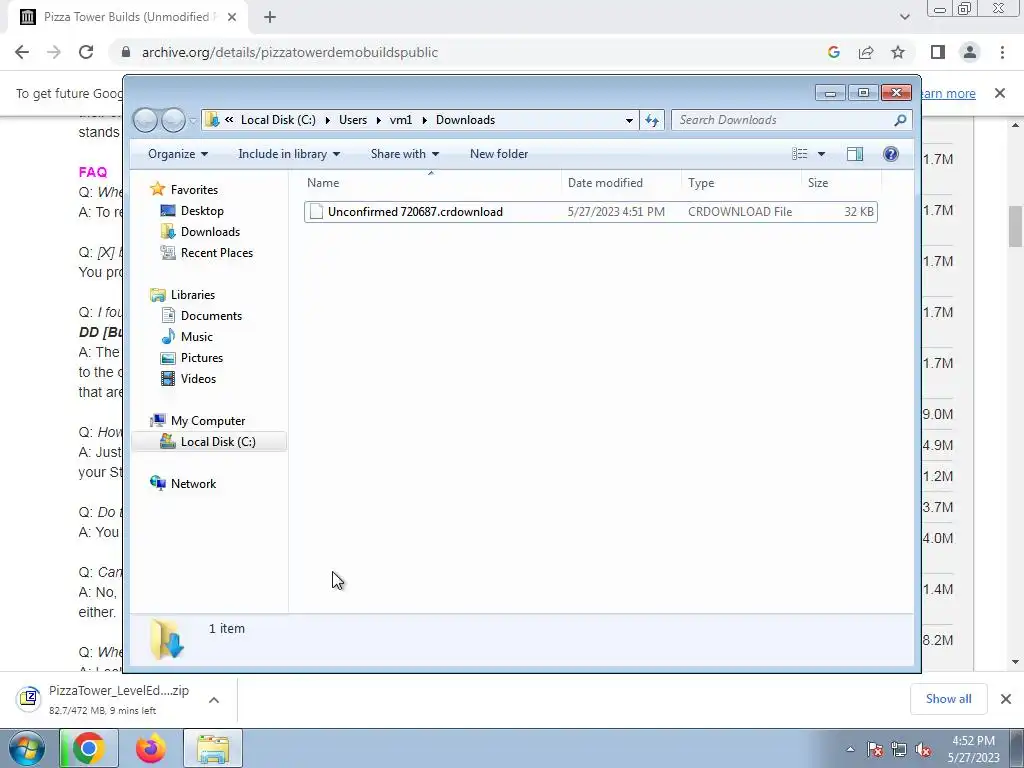Image resolution: width=1024 pixels, height=768 pixels.
Task: Dismiss the Chrome notification infobar
Action: pos(1000,93)
